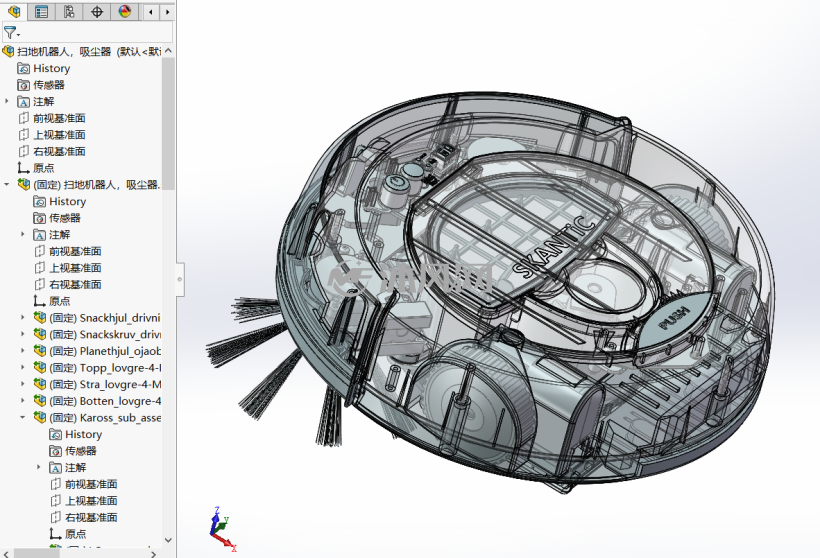Expand the Topp_lovgre-4 component

(x=22, y=368)
